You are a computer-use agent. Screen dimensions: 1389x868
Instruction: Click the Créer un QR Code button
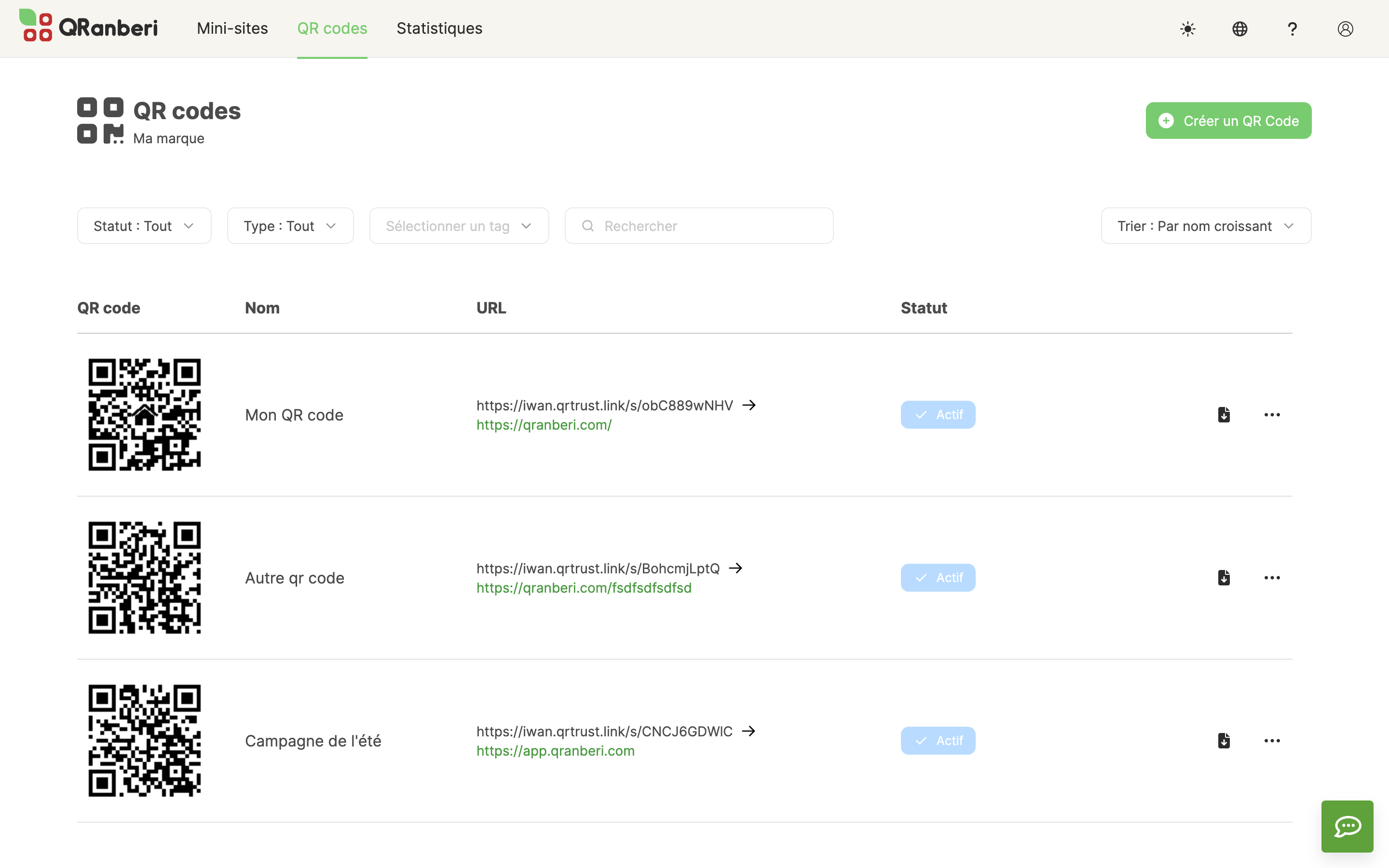(1228, 121)
